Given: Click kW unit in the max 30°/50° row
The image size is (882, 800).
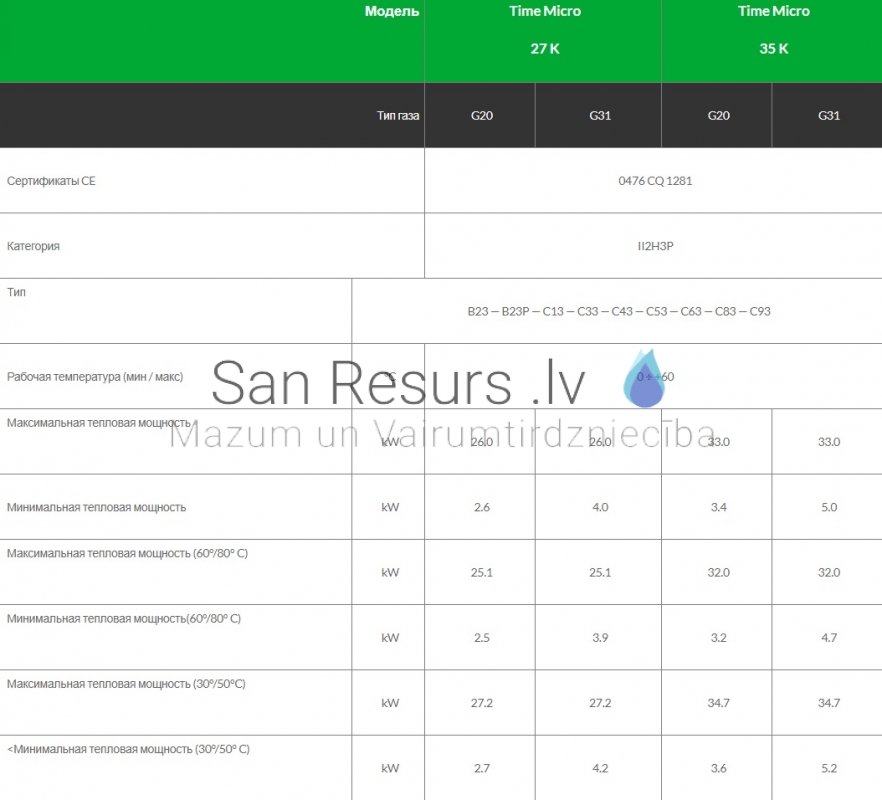Looking at the screenshot, I should coord(390,703).
